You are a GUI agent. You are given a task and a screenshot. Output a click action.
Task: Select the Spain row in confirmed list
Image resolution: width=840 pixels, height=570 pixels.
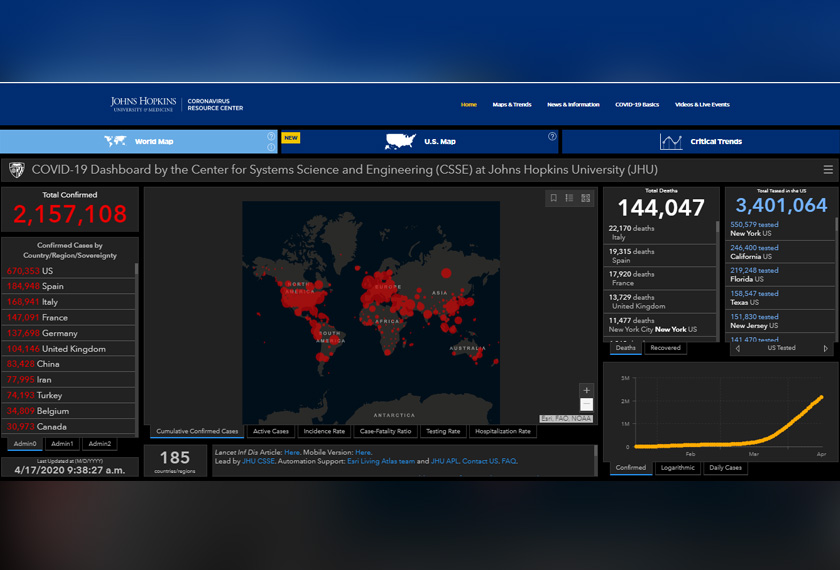69,287
